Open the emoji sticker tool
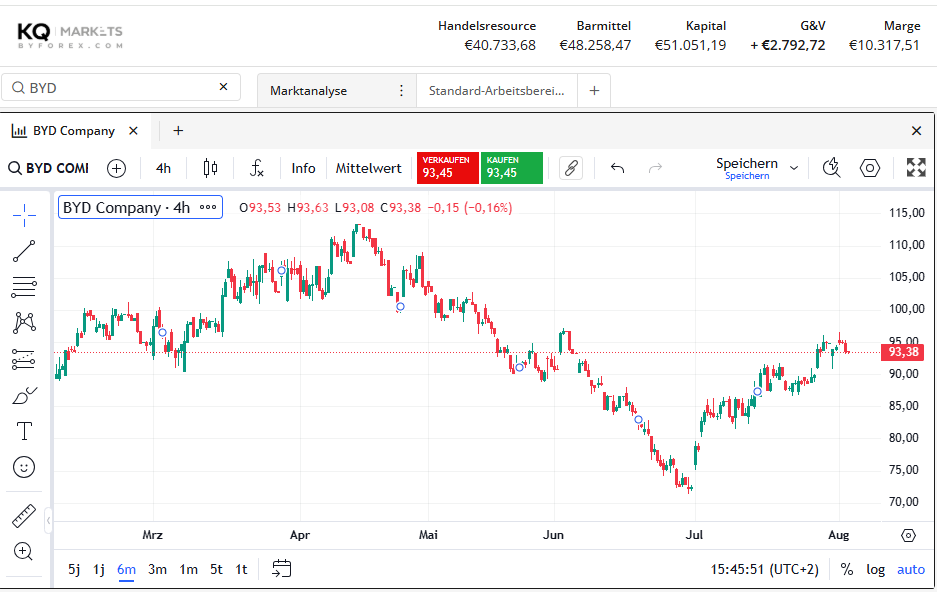This screenshot has width=937, height=592. [24, 467]
